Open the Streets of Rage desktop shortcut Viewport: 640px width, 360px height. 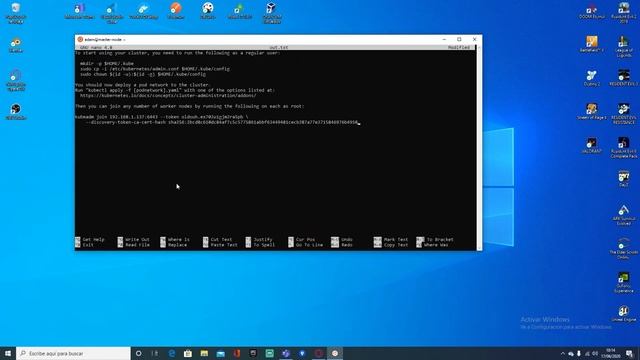point(591,111)
